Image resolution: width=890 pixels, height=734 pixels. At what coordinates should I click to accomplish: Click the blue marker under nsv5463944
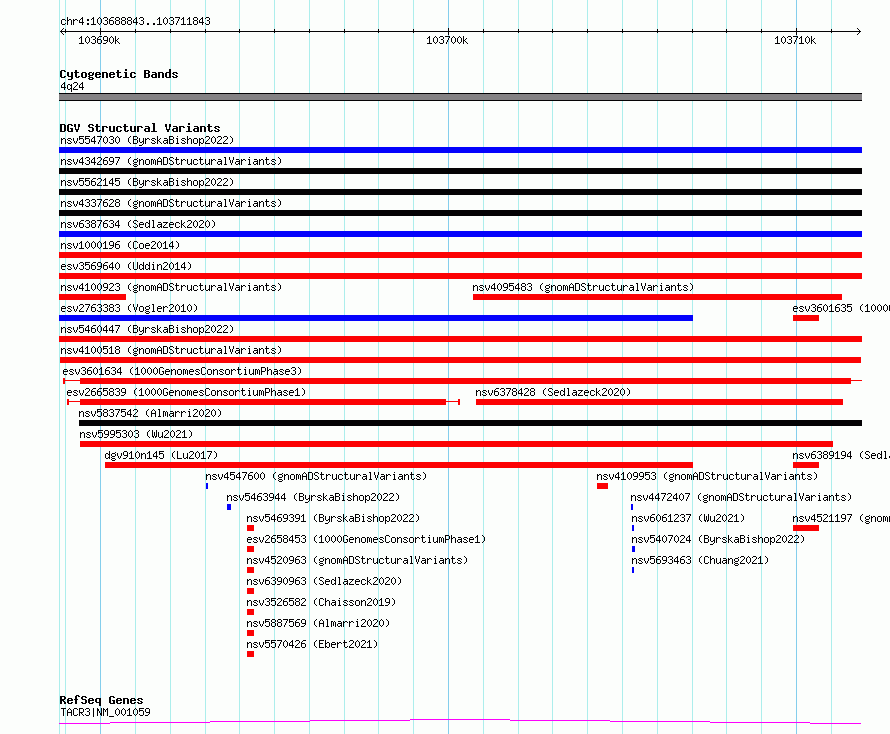pyautogui.click(x=229, y=507)
